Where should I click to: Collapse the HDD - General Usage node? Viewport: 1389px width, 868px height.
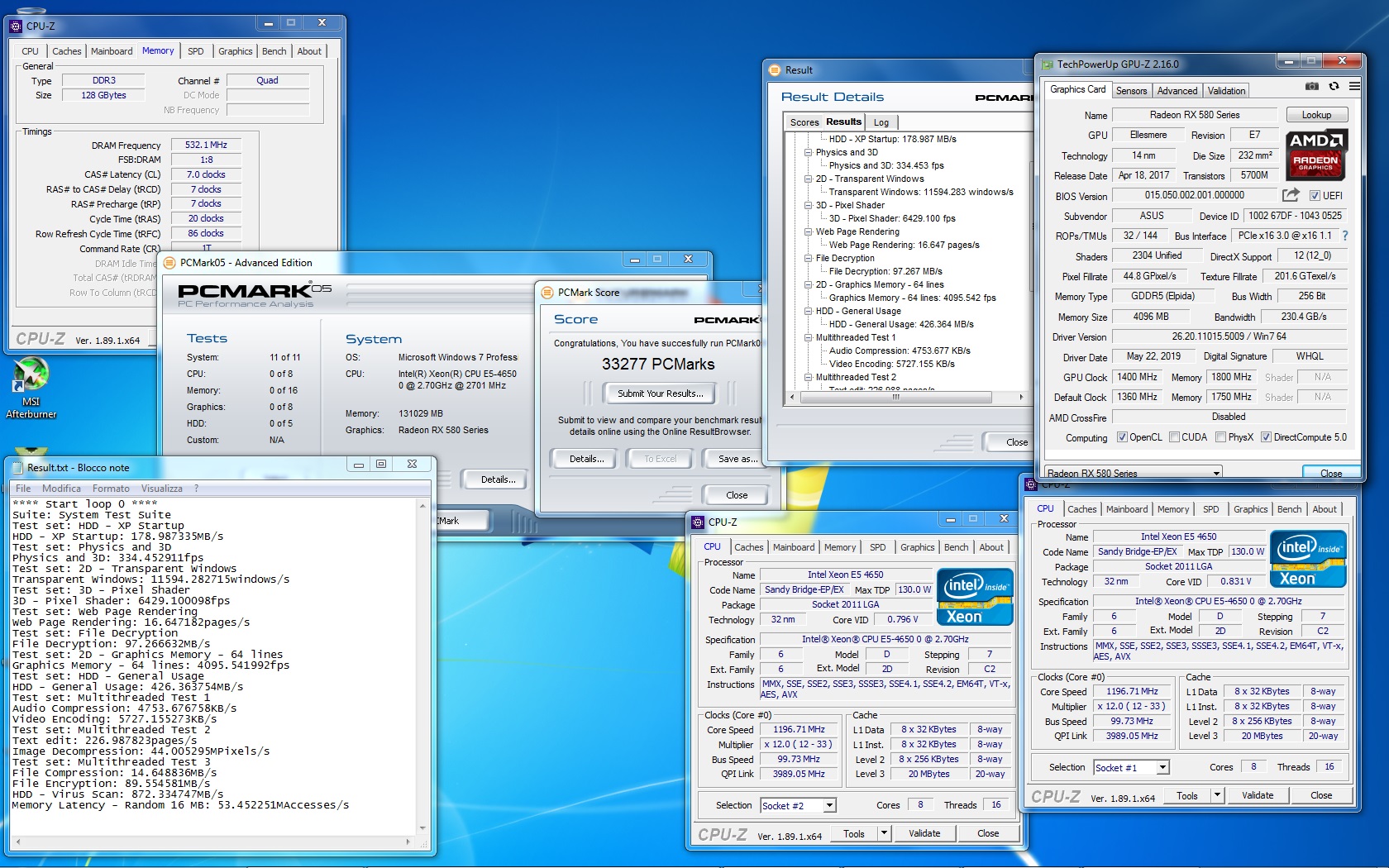click(x=809, y=311)
